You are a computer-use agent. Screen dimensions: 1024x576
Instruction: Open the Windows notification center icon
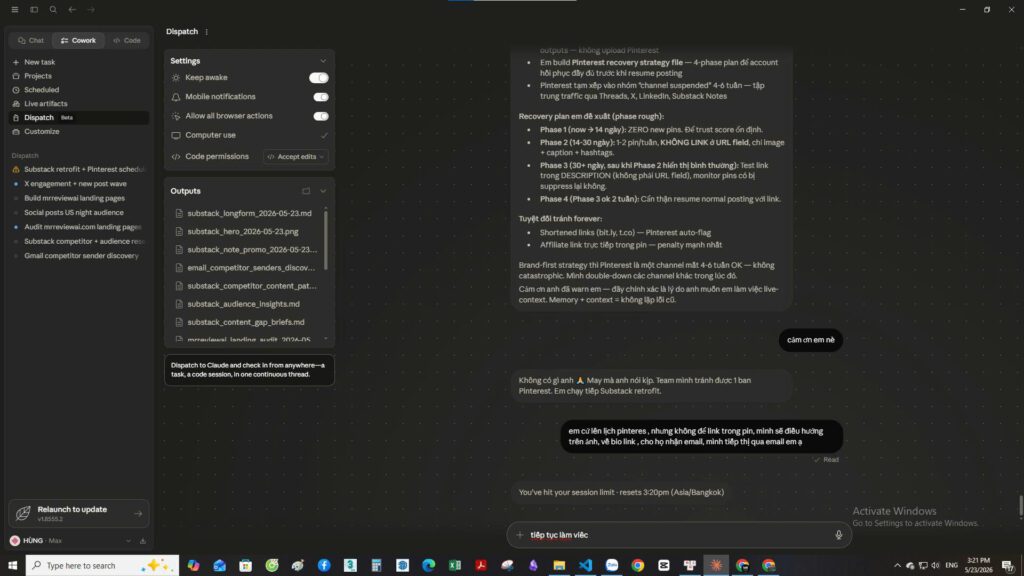[x=1008, y=566]
